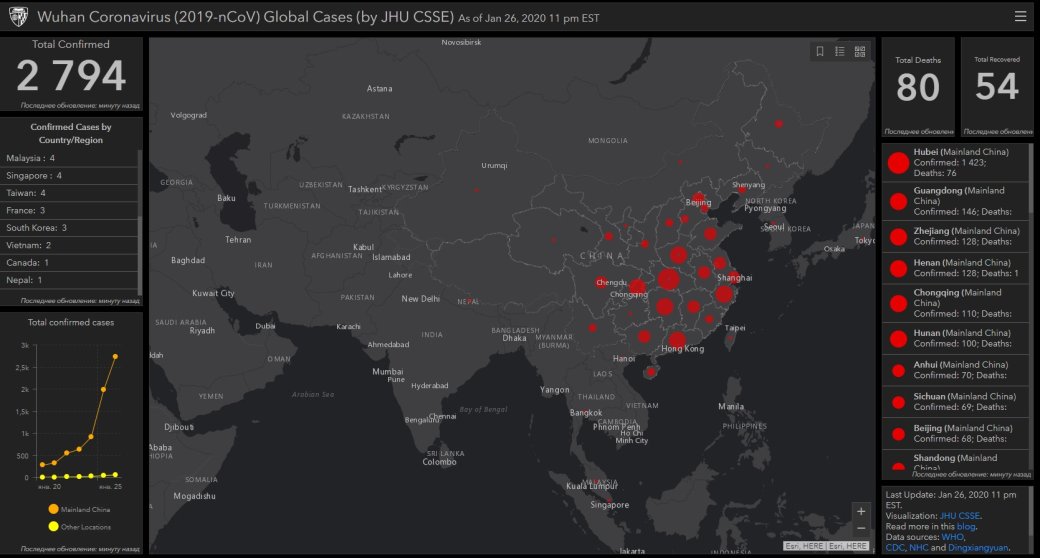Select the Vietnam: 2 row
The height and width of the screenshot is (558, 1040).
click(x=69, y=245)
